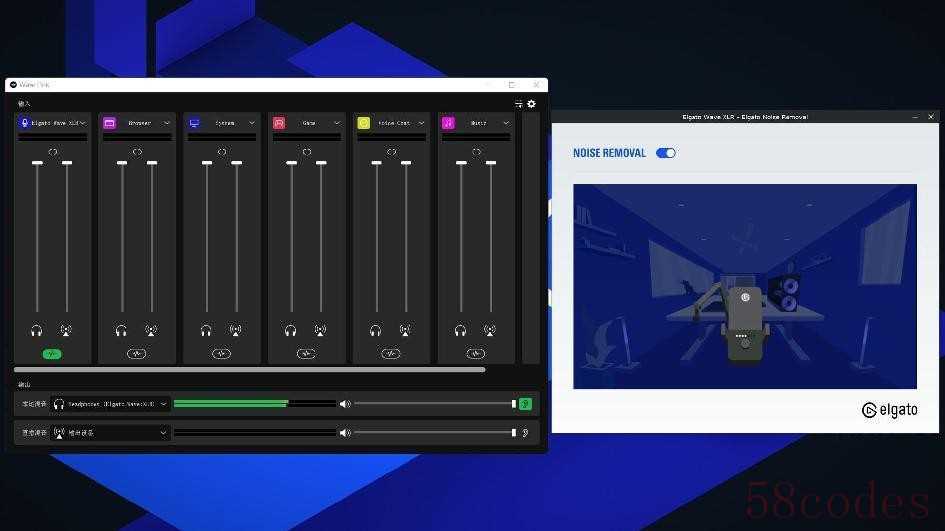
Task: Expand the System channel dropdown arrow
Action: point(252,123)
